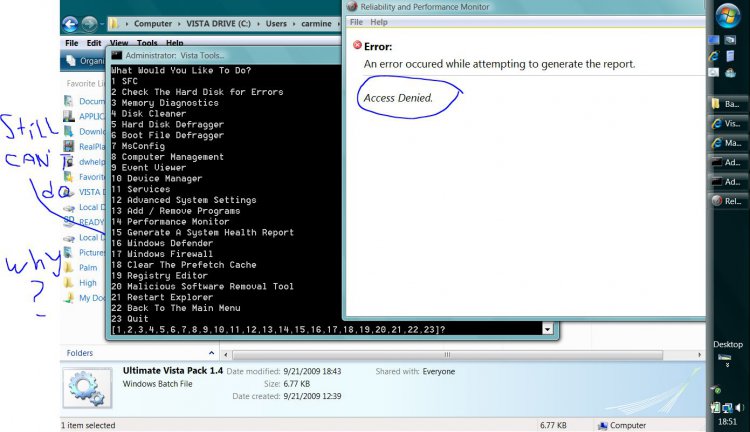Click the Organize button in Explorer toolbar

pyautogui.click(x=85, y=60)
